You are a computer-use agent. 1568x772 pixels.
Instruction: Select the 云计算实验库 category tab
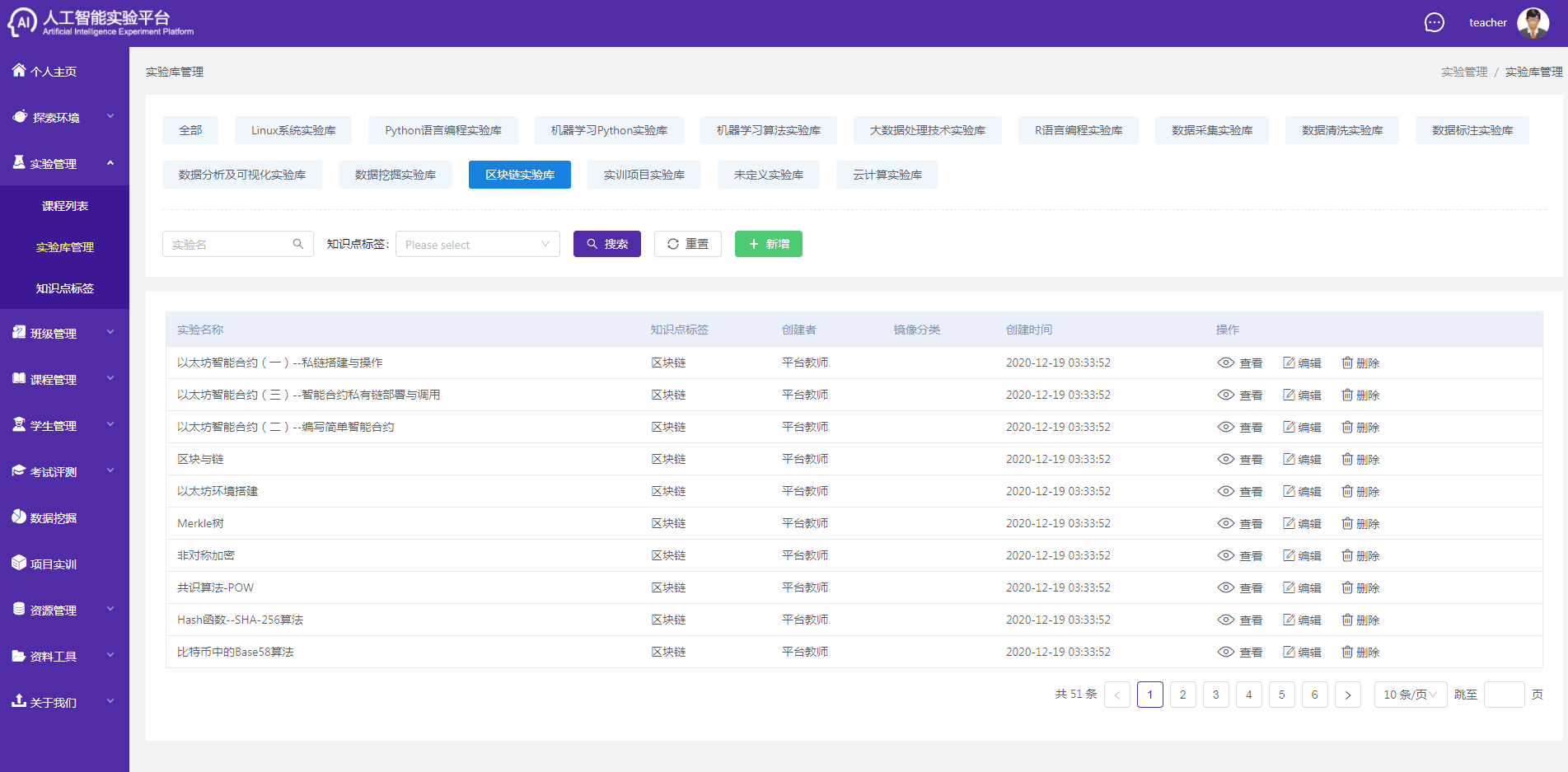[887, 175]
